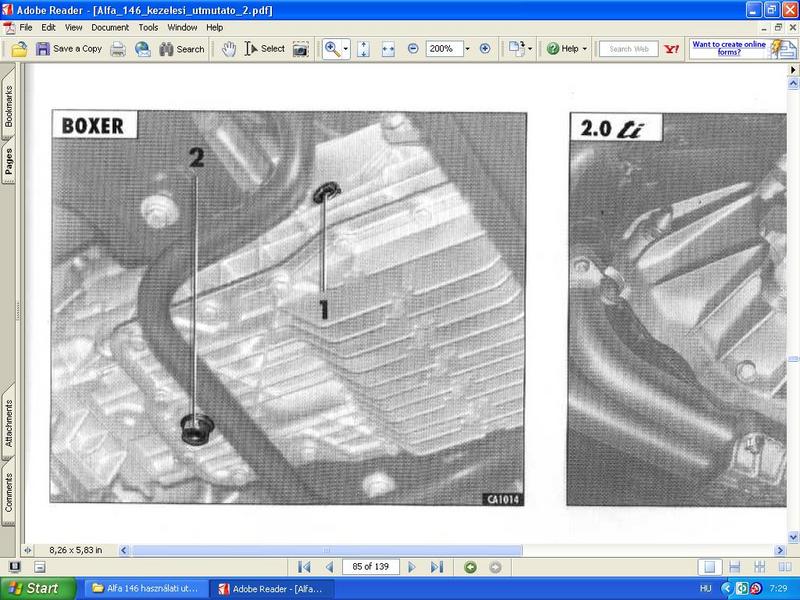
Task: Click the greyed Next View button
Action: click(x=495, y=567)
